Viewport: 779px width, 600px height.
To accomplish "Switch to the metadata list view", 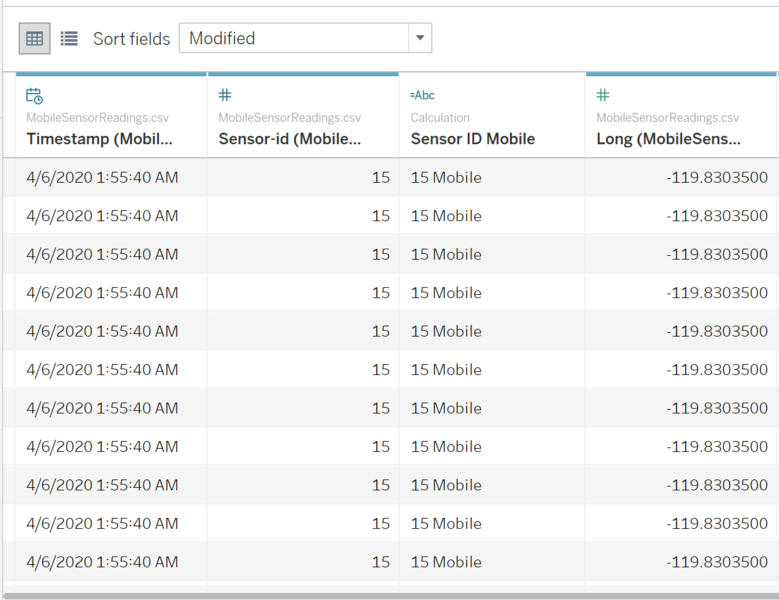I will point(69,39).
